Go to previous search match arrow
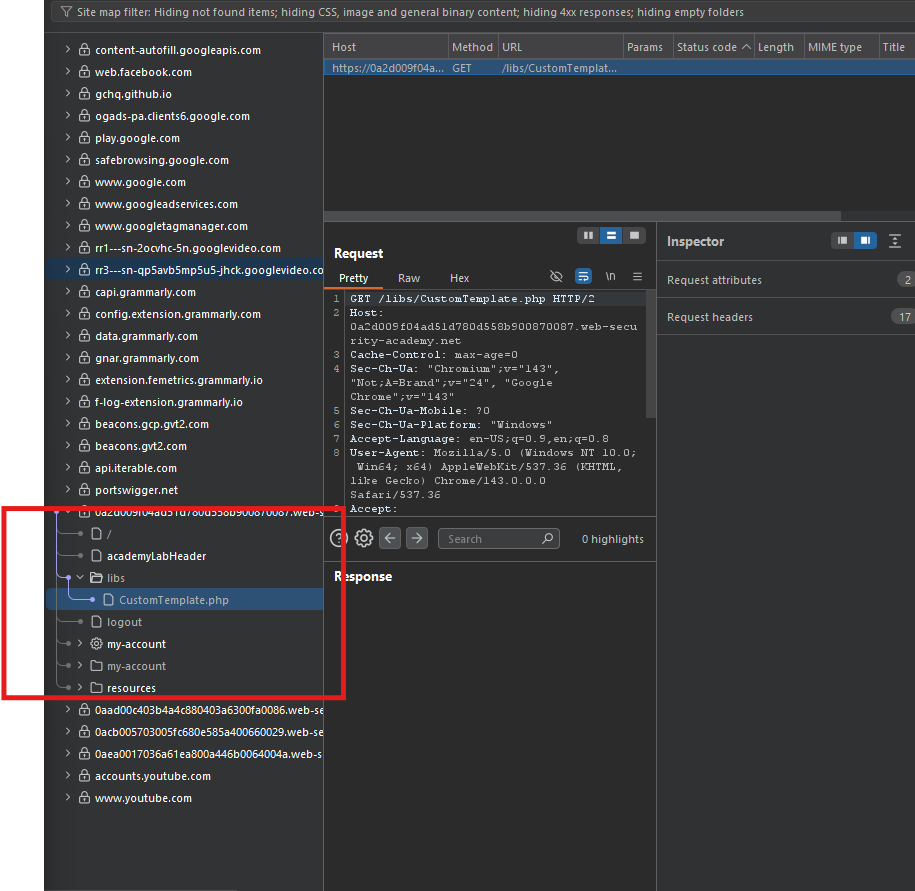Viewport: 915px width, 891px height. pos(390,538)
